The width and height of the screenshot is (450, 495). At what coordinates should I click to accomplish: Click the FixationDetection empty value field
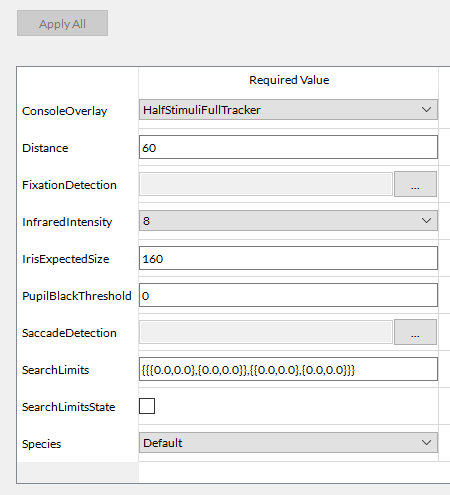point(266,184)
